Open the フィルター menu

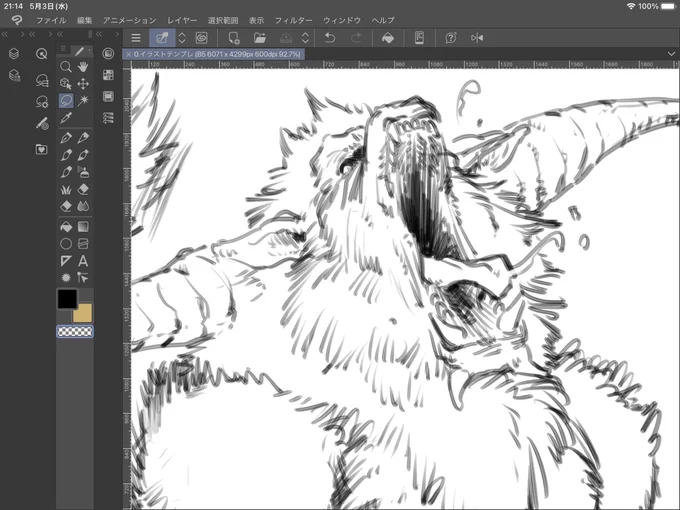[x=293, y=20]
